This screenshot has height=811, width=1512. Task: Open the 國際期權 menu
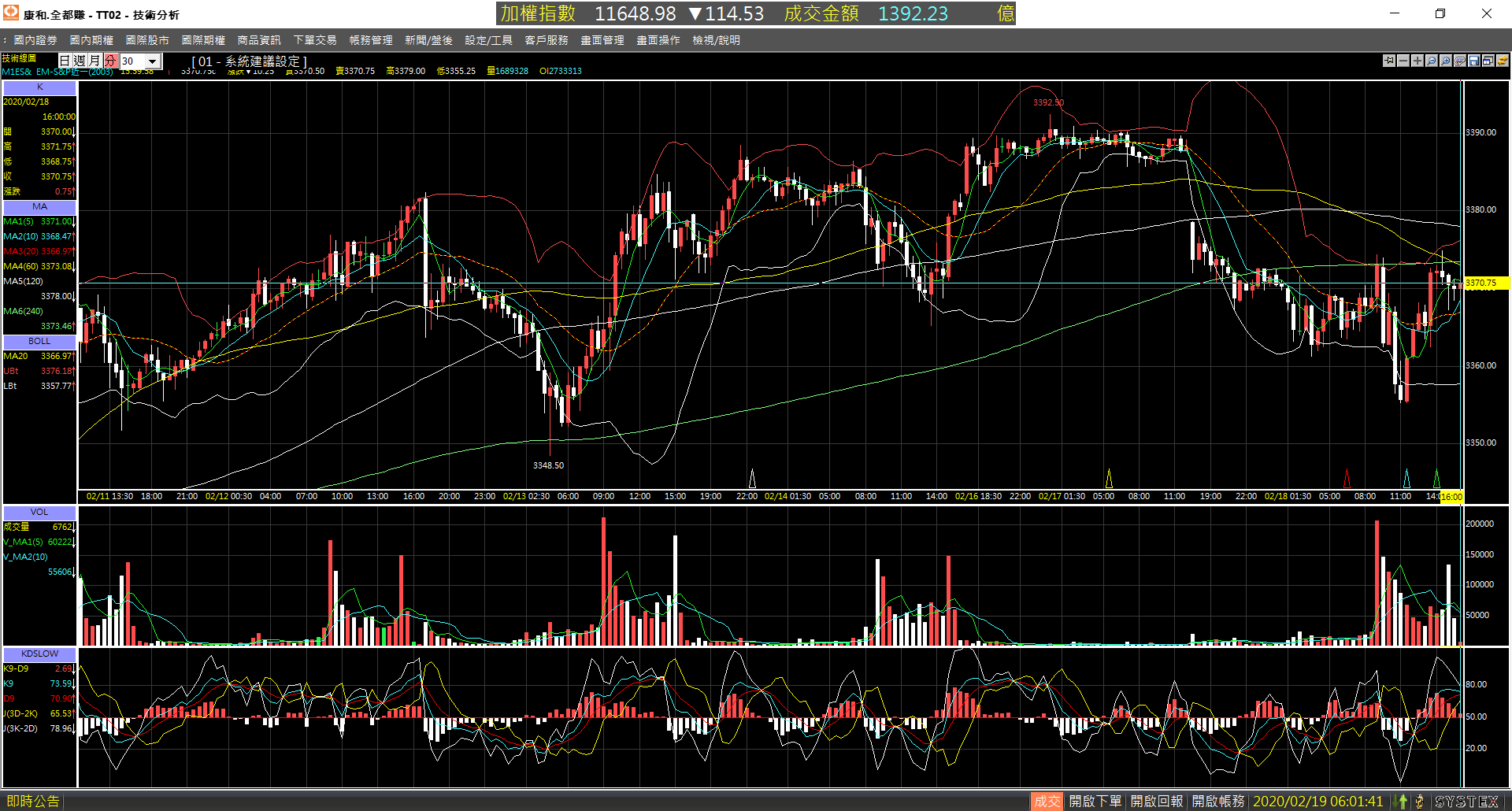[x=203, y=40]
